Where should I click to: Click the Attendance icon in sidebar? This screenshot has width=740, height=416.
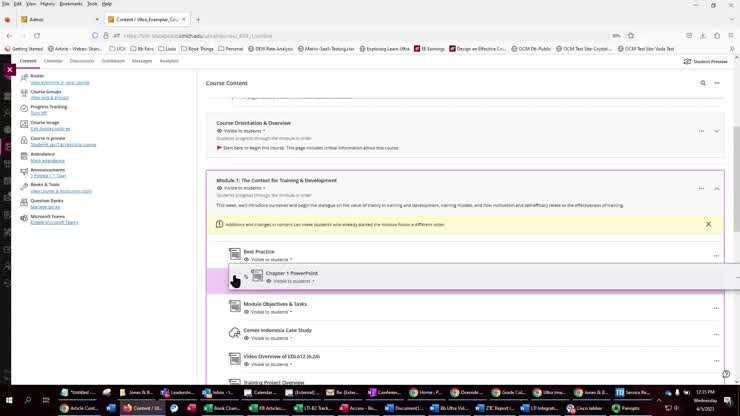pos(23,156)
